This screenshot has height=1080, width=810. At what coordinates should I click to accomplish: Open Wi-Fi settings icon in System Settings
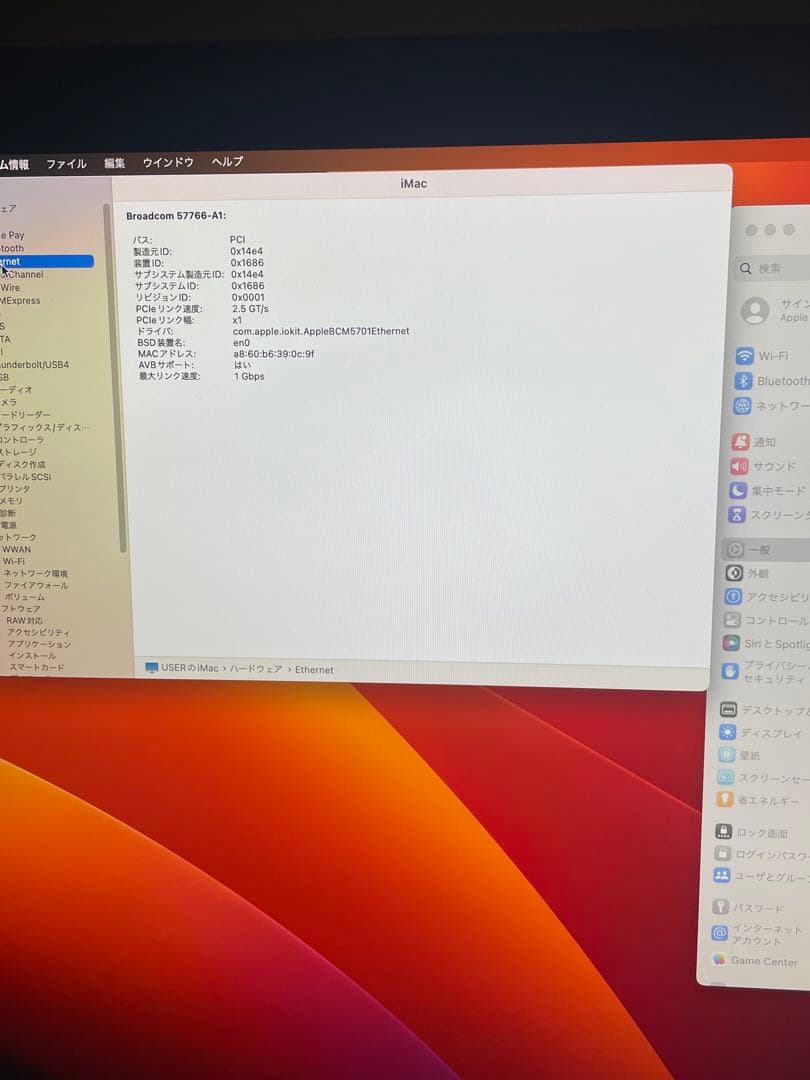point(744,356)
